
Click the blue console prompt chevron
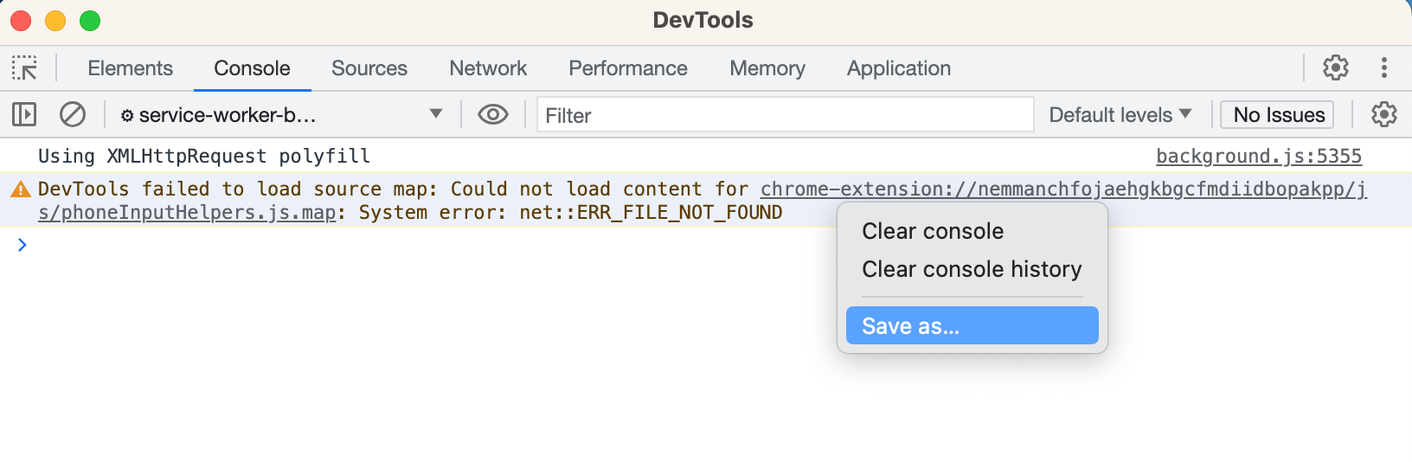(x=22, y=244)
